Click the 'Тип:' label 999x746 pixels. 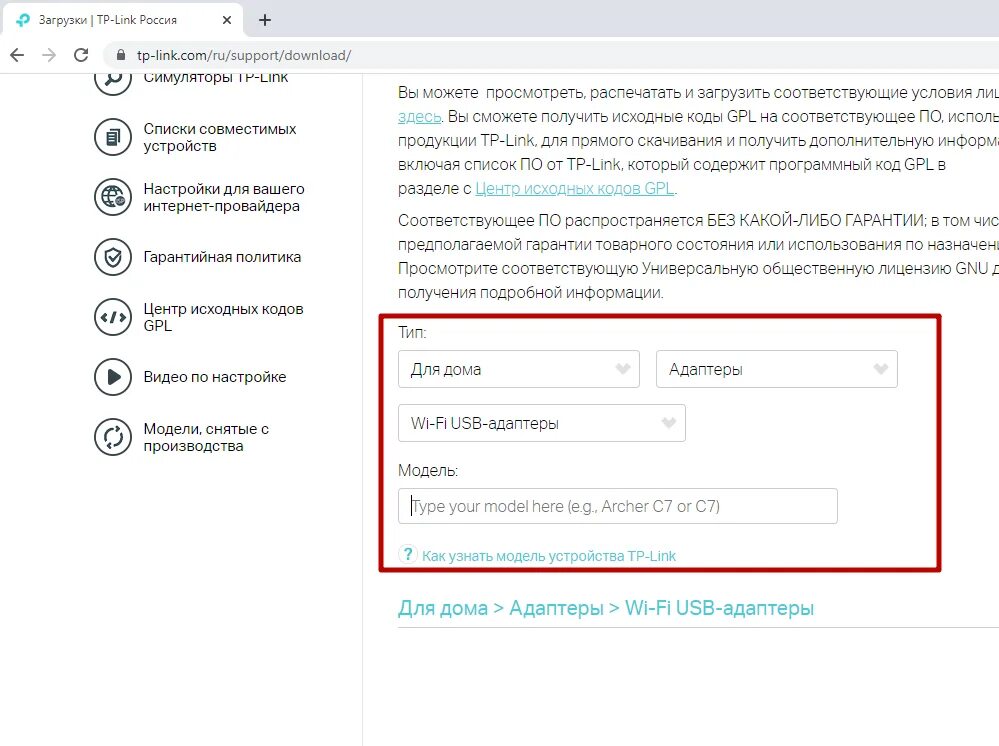pyautogui.click(x=412, y=332)
